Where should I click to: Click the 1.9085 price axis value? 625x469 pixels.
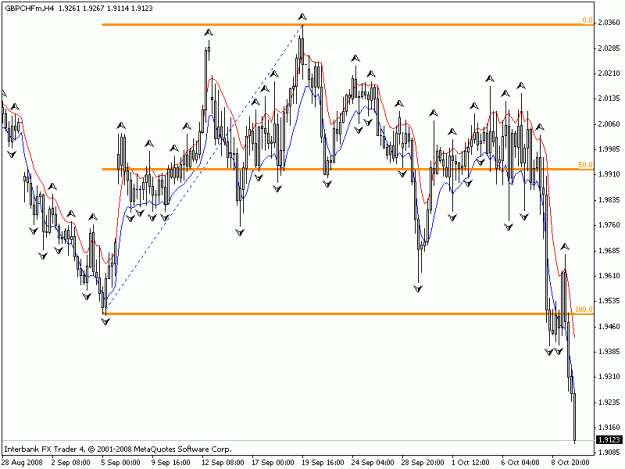point(609,452)
